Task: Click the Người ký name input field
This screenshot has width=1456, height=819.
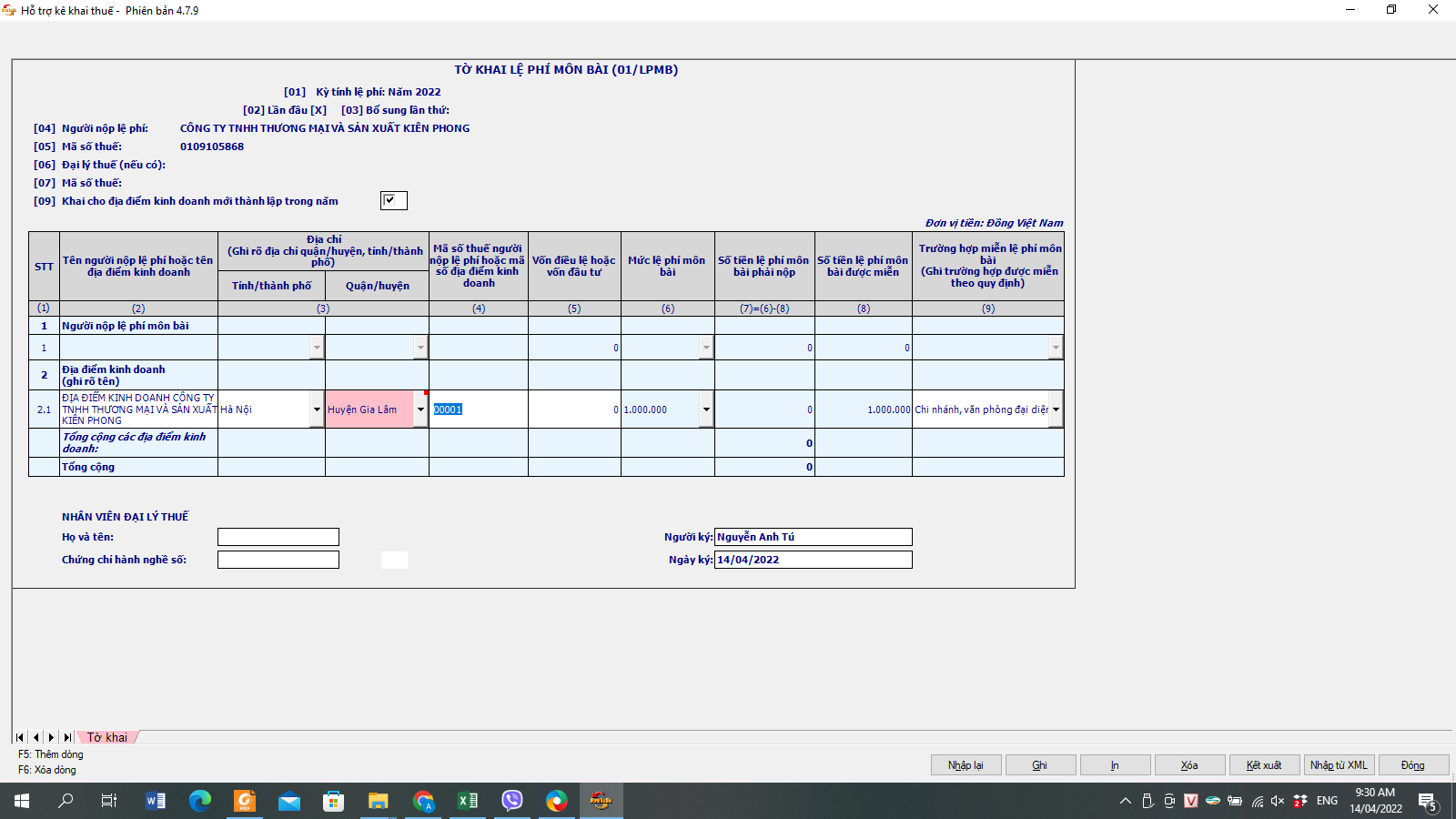Action: (813, 537)
